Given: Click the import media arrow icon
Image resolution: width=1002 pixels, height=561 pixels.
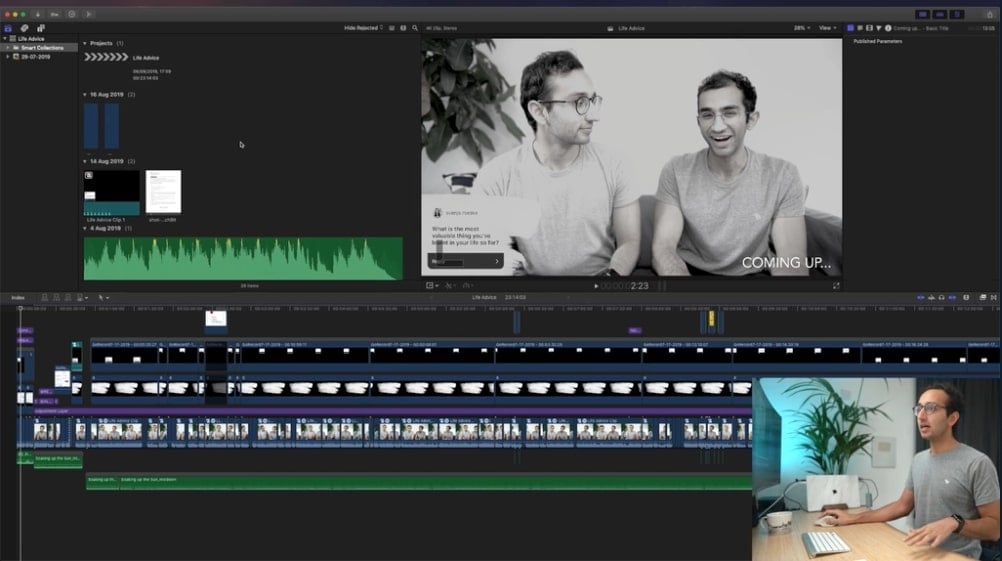Looking at the screenshot, I should click(x=38, y=14).
